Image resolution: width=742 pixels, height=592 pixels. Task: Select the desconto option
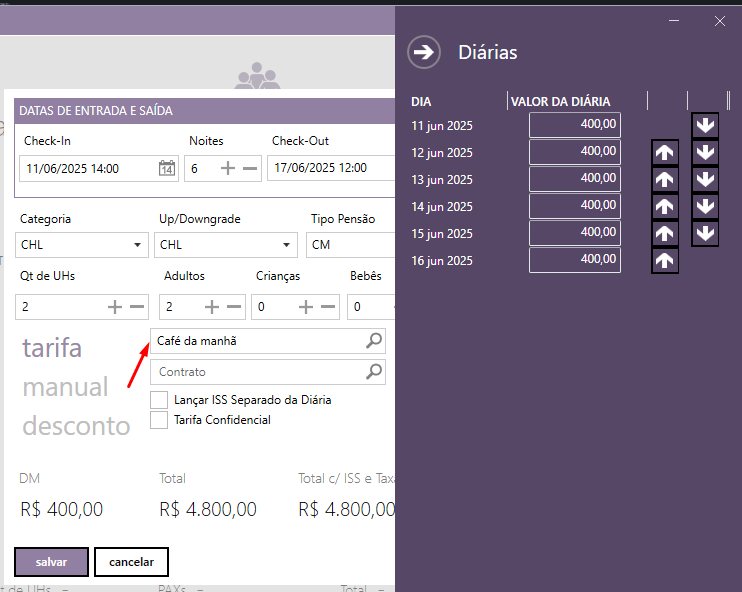[x=76, y=426]
